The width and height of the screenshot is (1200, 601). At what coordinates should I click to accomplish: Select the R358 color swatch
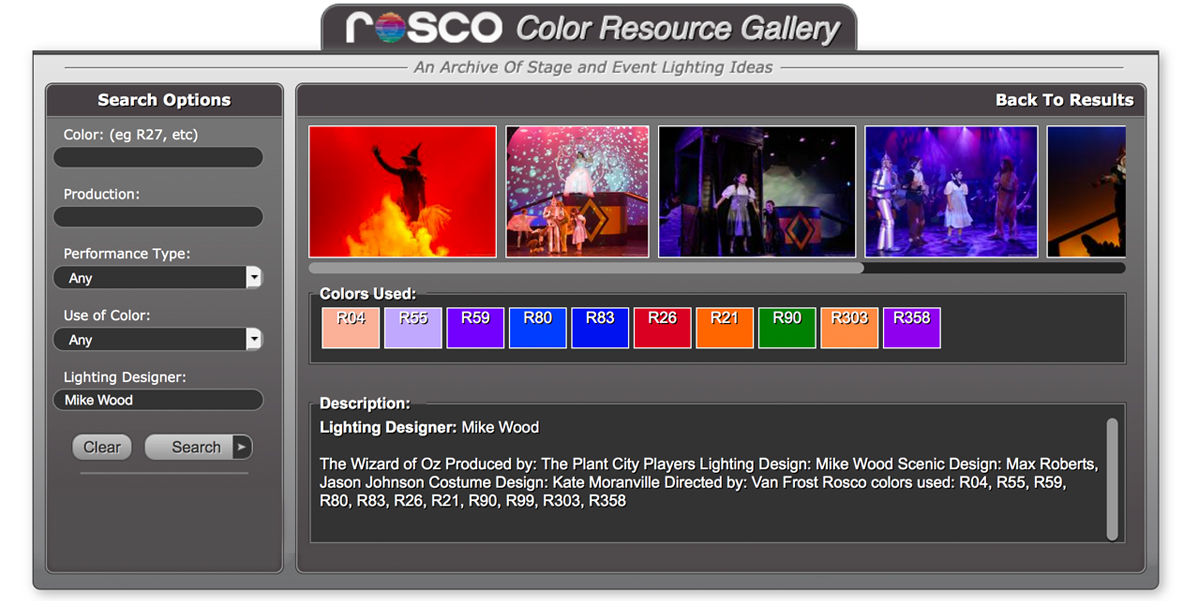click(912, 328)
